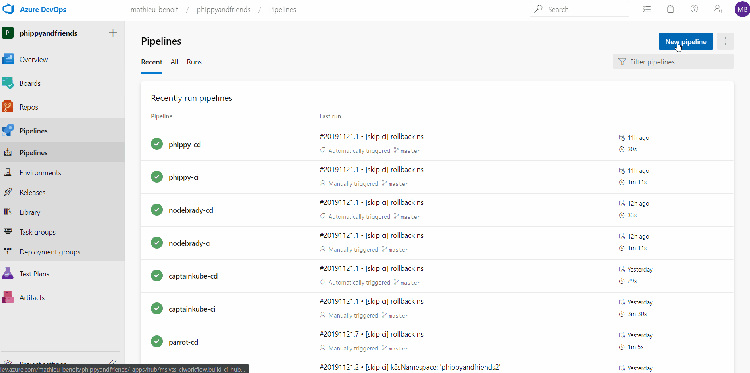Click the phippyandfriends project avatar icon
Image resolution: width=750 pixels, height=373 pixels.
click(8, 33)
